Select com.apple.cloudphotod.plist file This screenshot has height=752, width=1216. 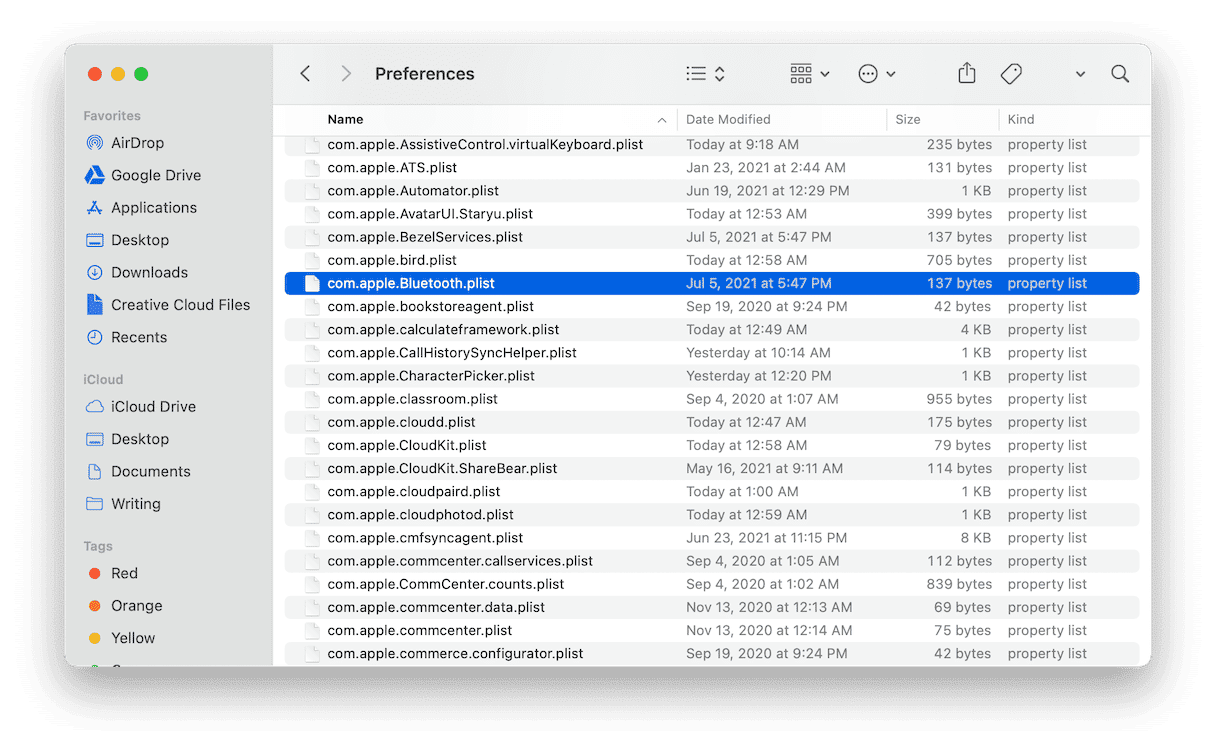coord(712,515)
